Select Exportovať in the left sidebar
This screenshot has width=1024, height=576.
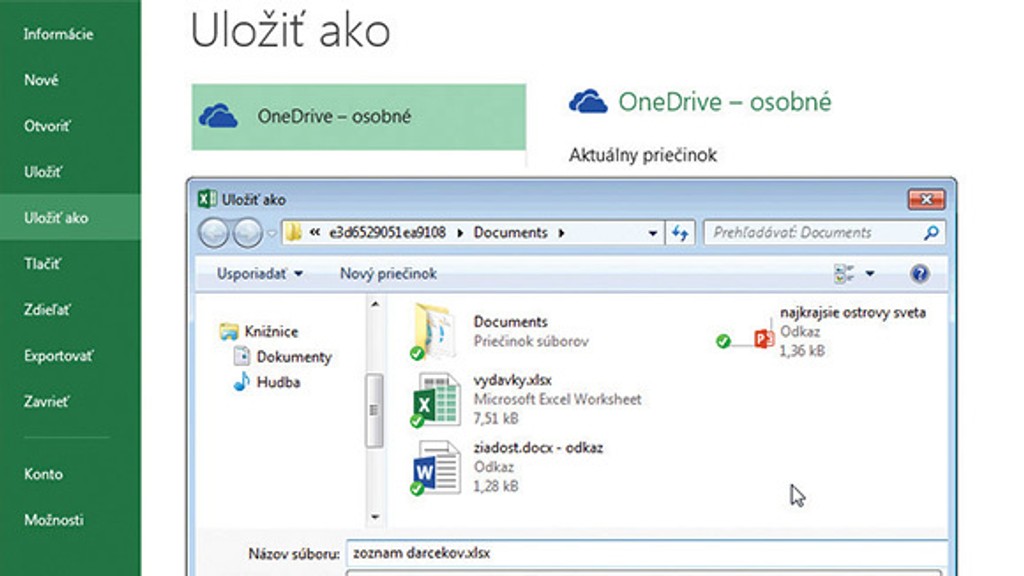pos(61,356)
